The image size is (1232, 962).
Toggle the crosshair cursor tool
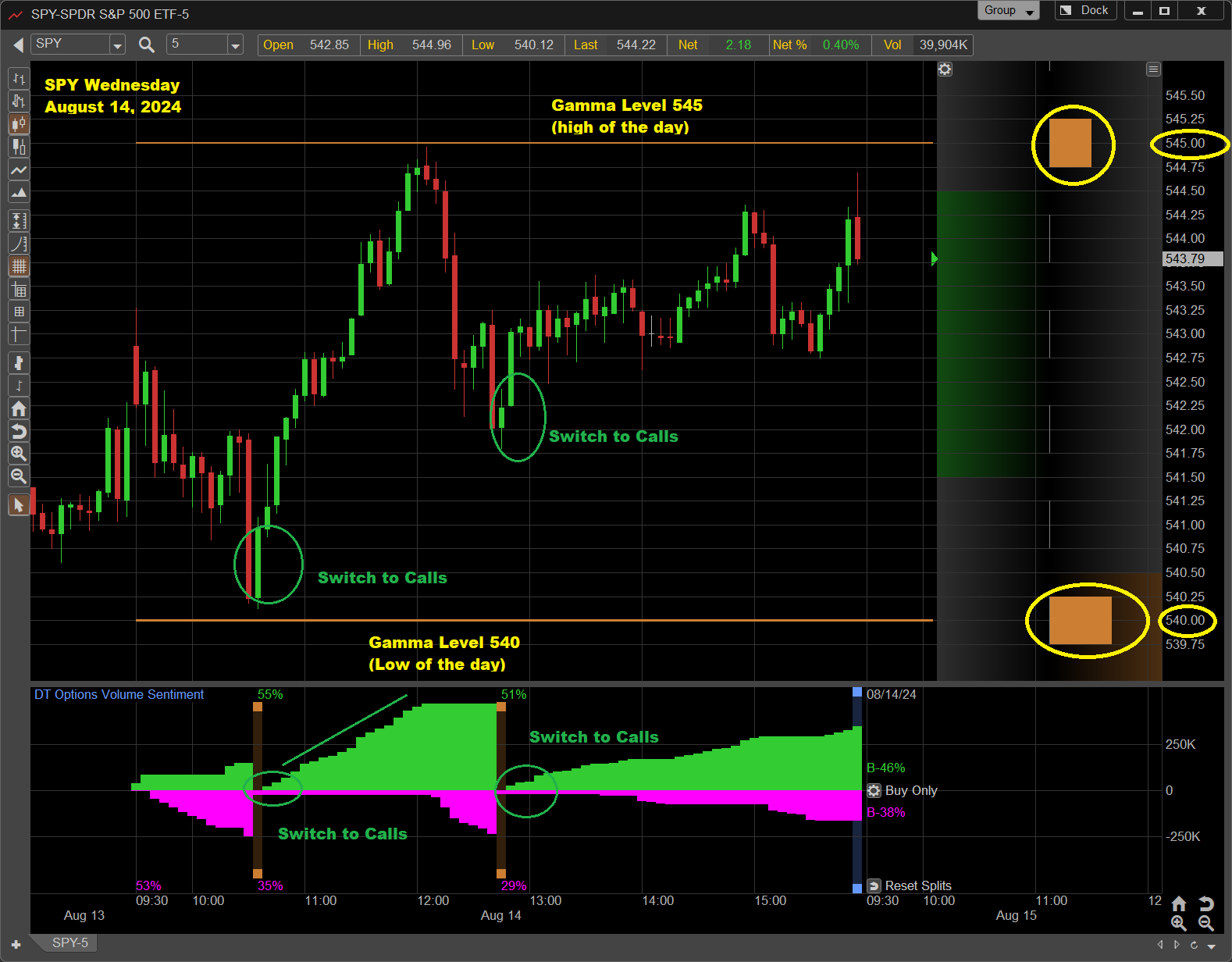(19, 334)
